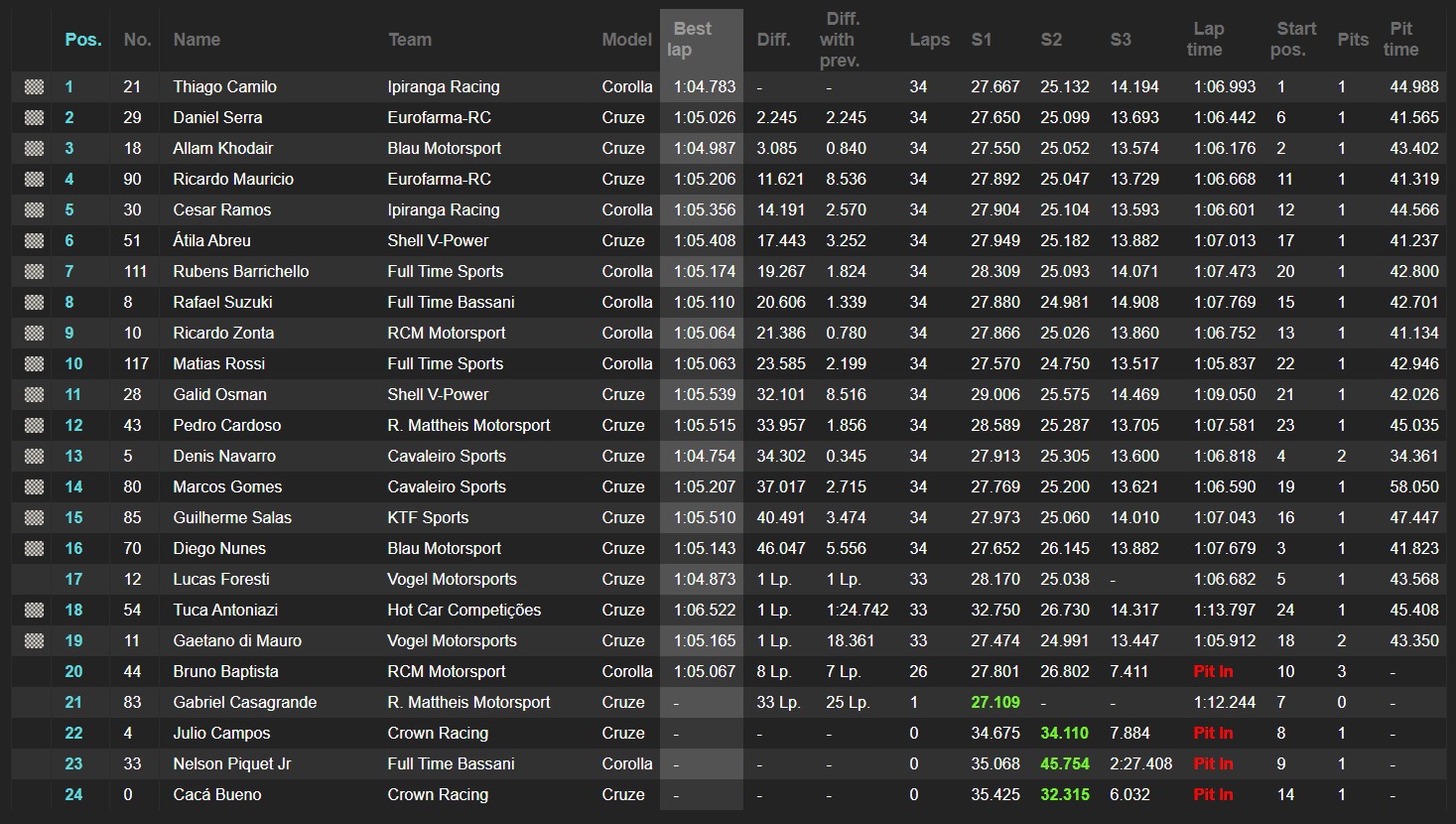Click Pit In status for Julio Campos

(1213, 734)
